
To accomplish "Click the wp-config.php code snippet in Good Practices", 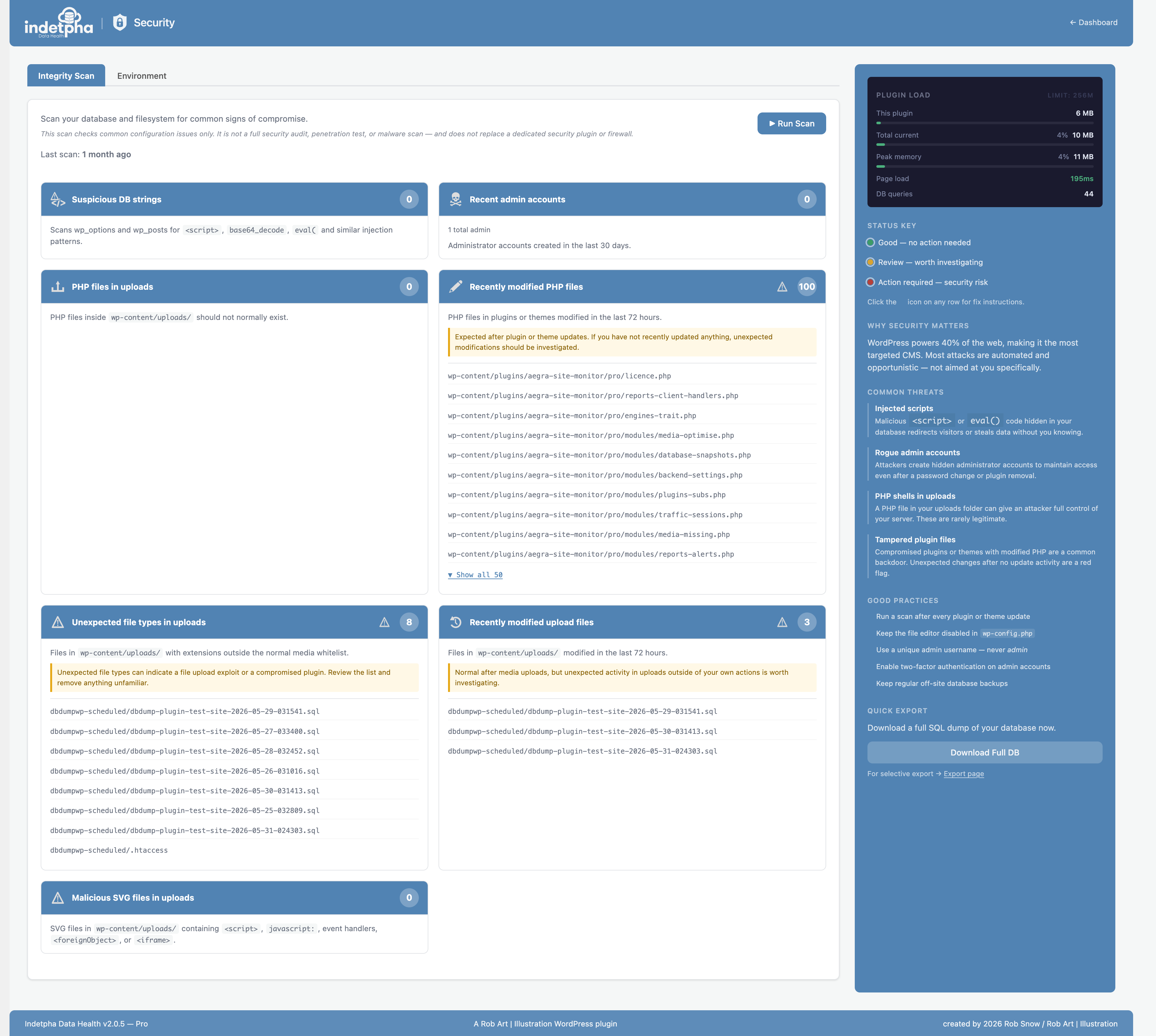I will [x=1007, y=633].
